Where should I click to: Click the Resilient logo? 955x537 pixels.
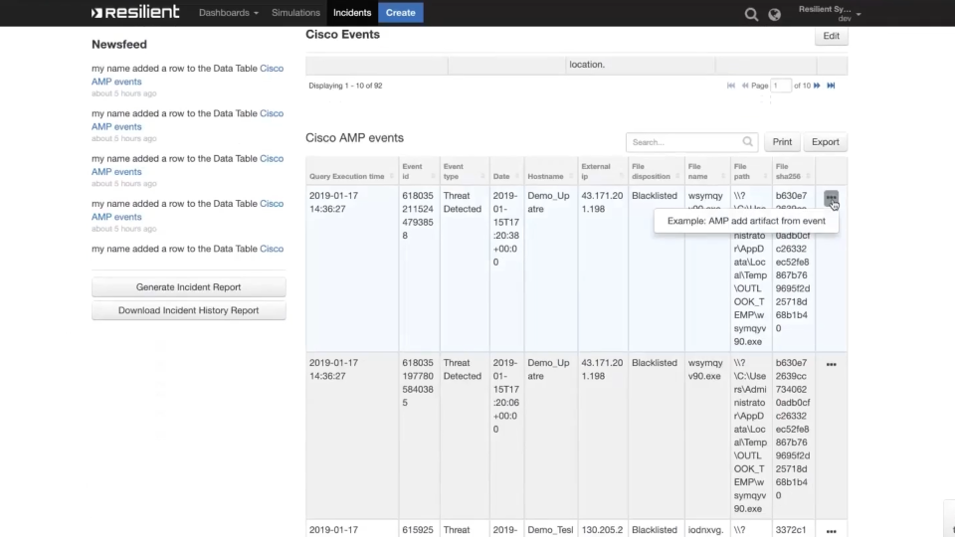135,13
